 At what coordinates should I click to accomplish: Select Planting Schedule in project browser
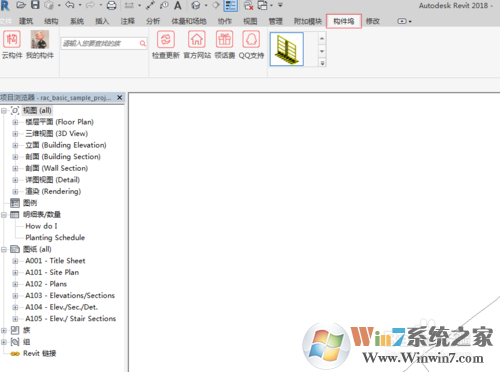tap(55, 238)
